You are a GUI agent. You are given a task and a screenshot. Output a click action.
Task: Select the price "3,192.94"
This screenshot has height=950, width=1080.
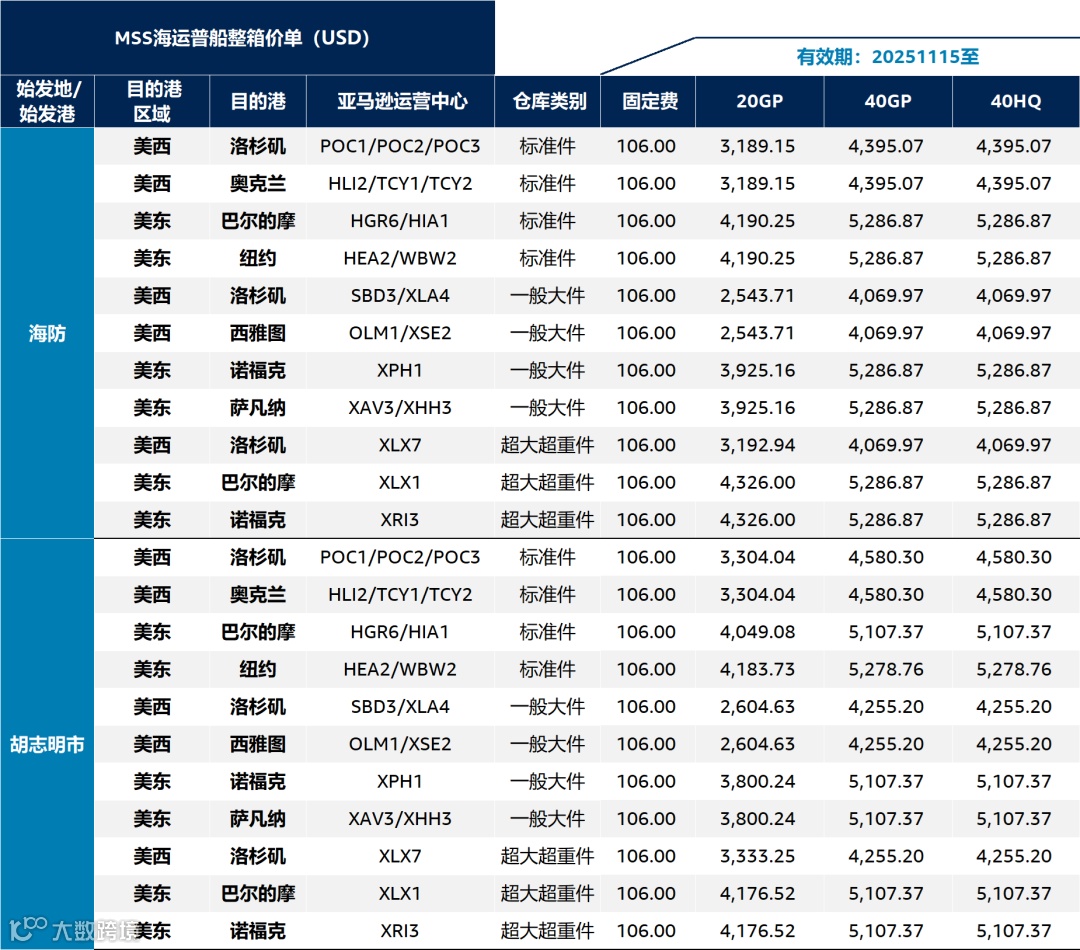click(758, 445)
